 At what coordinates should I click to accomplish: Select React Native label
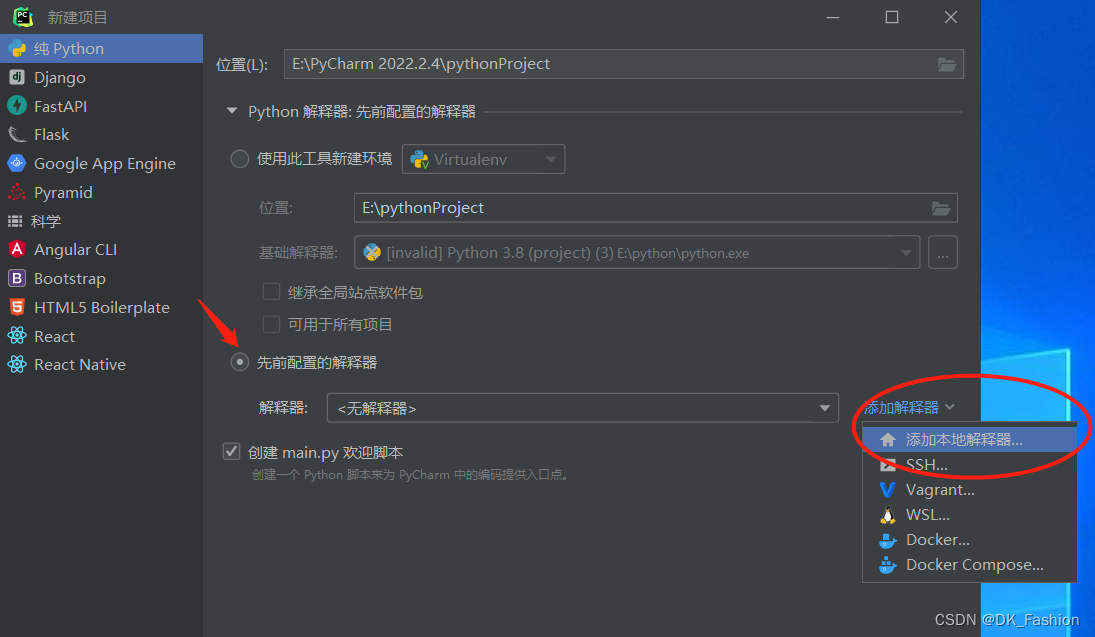(80, 365)
